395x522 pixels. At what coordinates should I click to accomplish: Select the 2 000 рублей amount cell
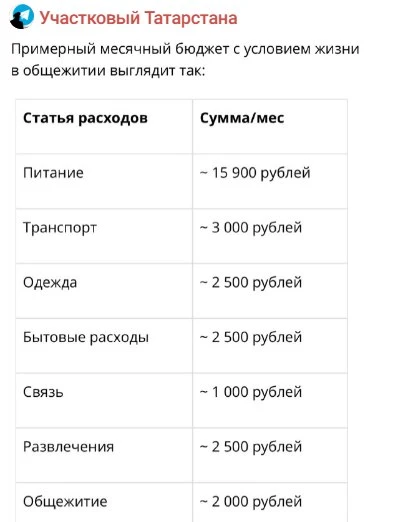click(x=251, y=501)
